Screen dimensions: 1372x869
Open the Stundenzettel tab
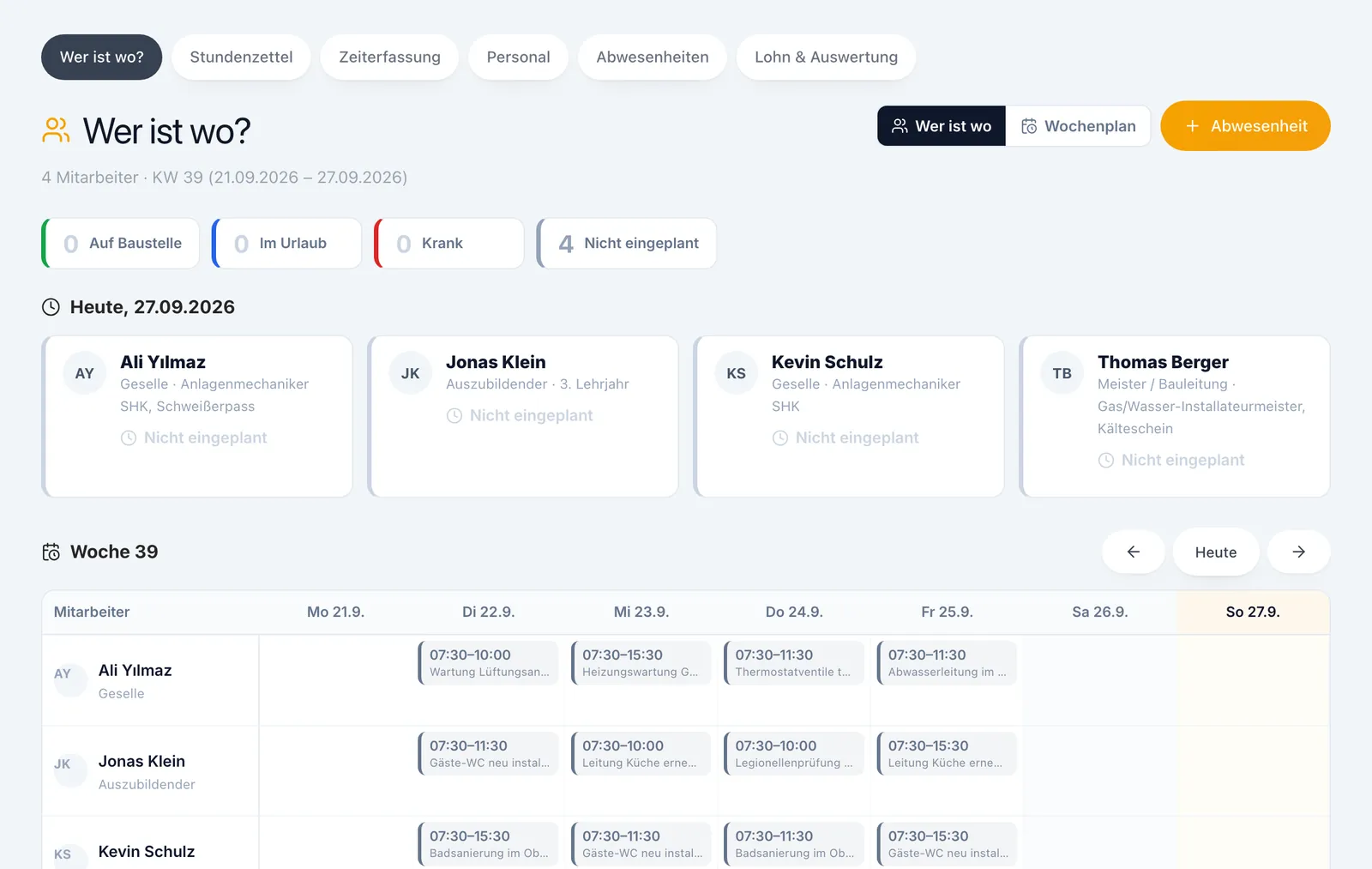pyautogui.click(x=241, y=57)
